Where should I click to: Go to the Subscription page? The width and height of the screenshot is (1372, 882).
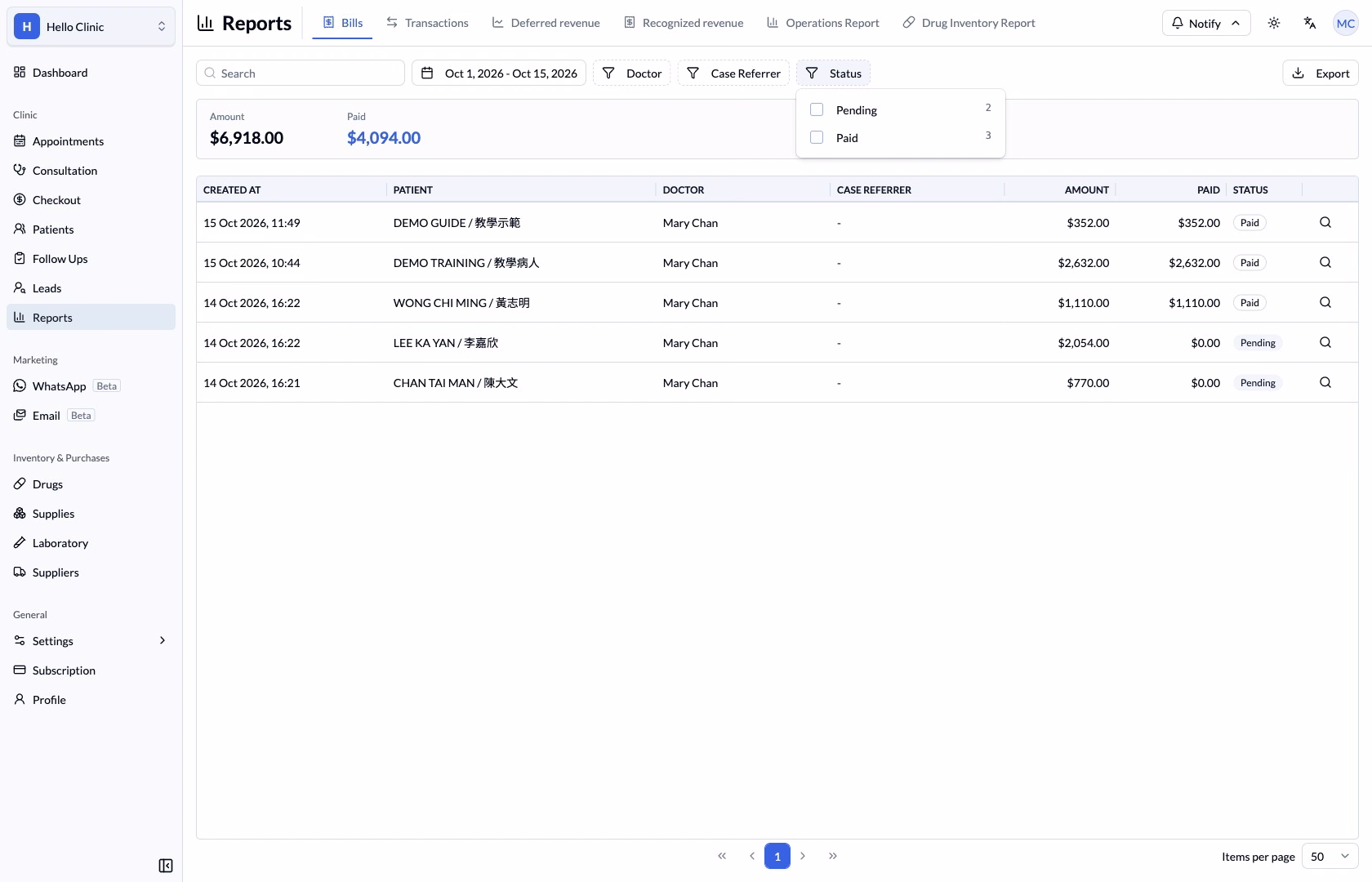91,670
